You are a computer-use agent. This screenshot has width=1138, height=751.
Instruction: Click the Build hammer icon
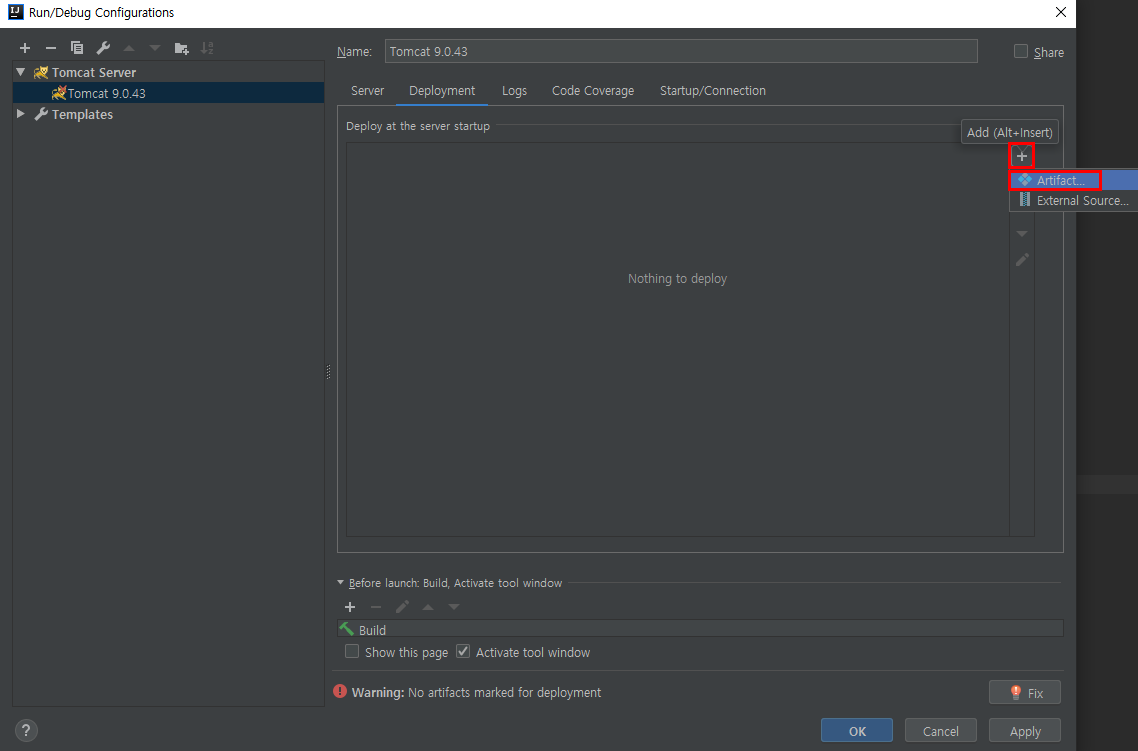(347, 629)
